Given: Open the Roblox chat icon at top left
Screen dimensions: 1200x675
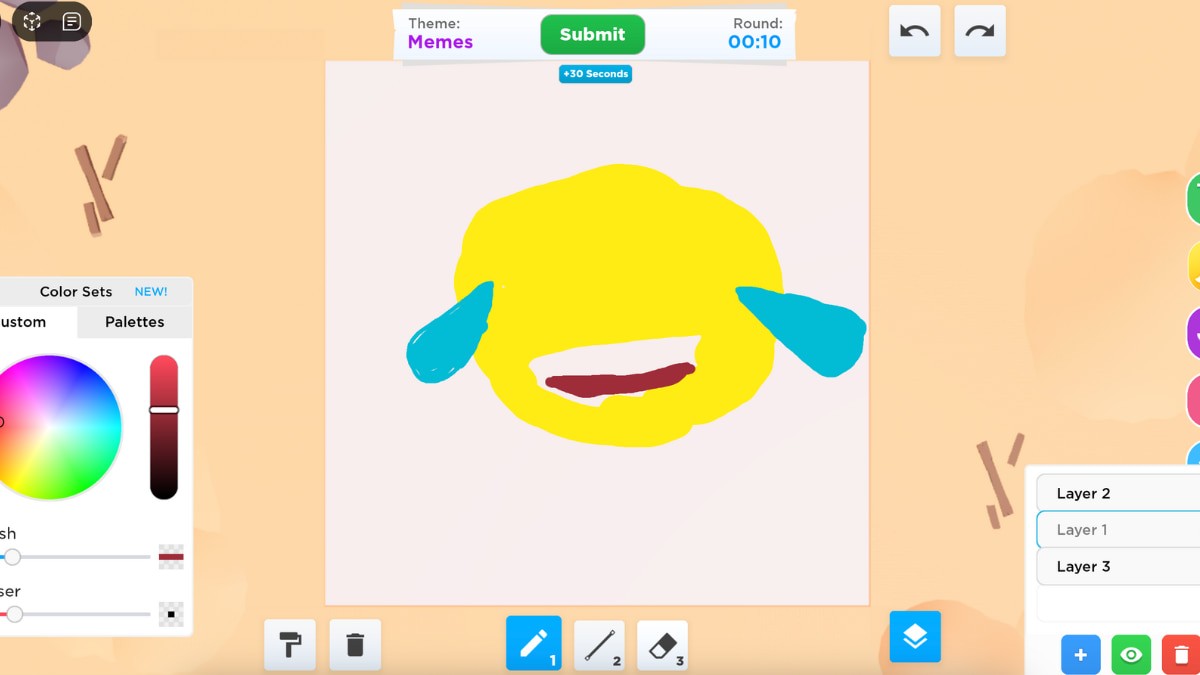Looking at the screenshot, I should 72,21.
